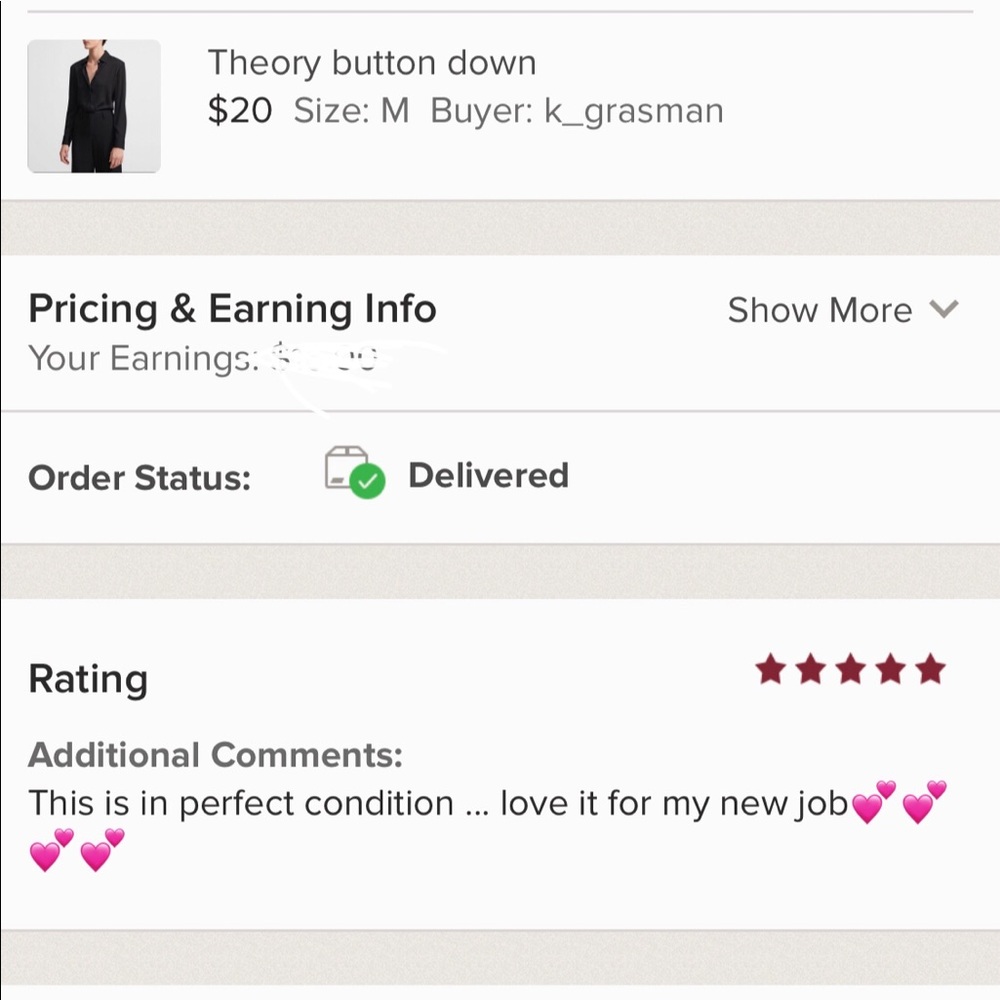Click the Delivered status label

[488, 475]
